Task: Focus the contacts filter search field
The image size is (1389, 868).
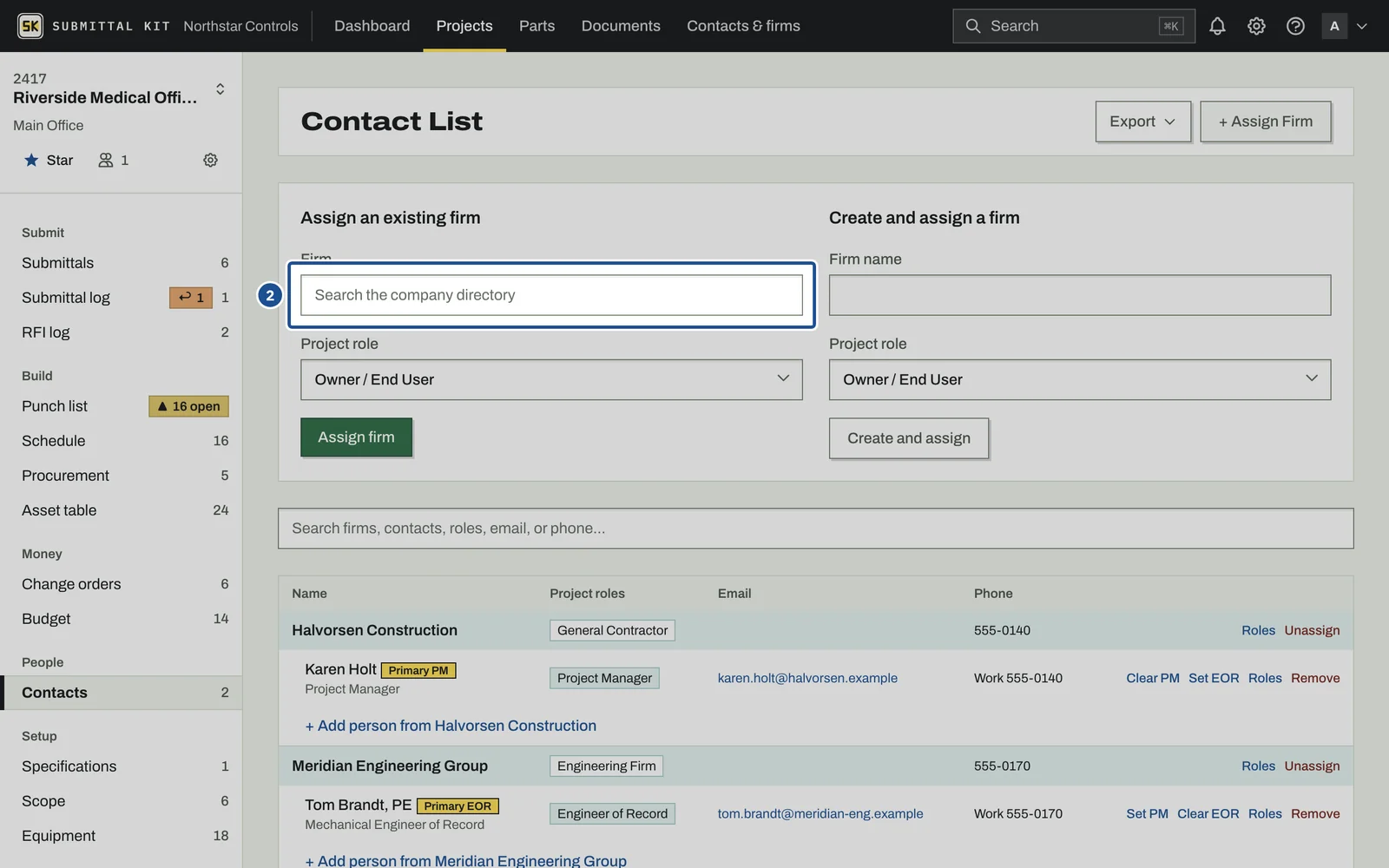Action: (815, 529)
